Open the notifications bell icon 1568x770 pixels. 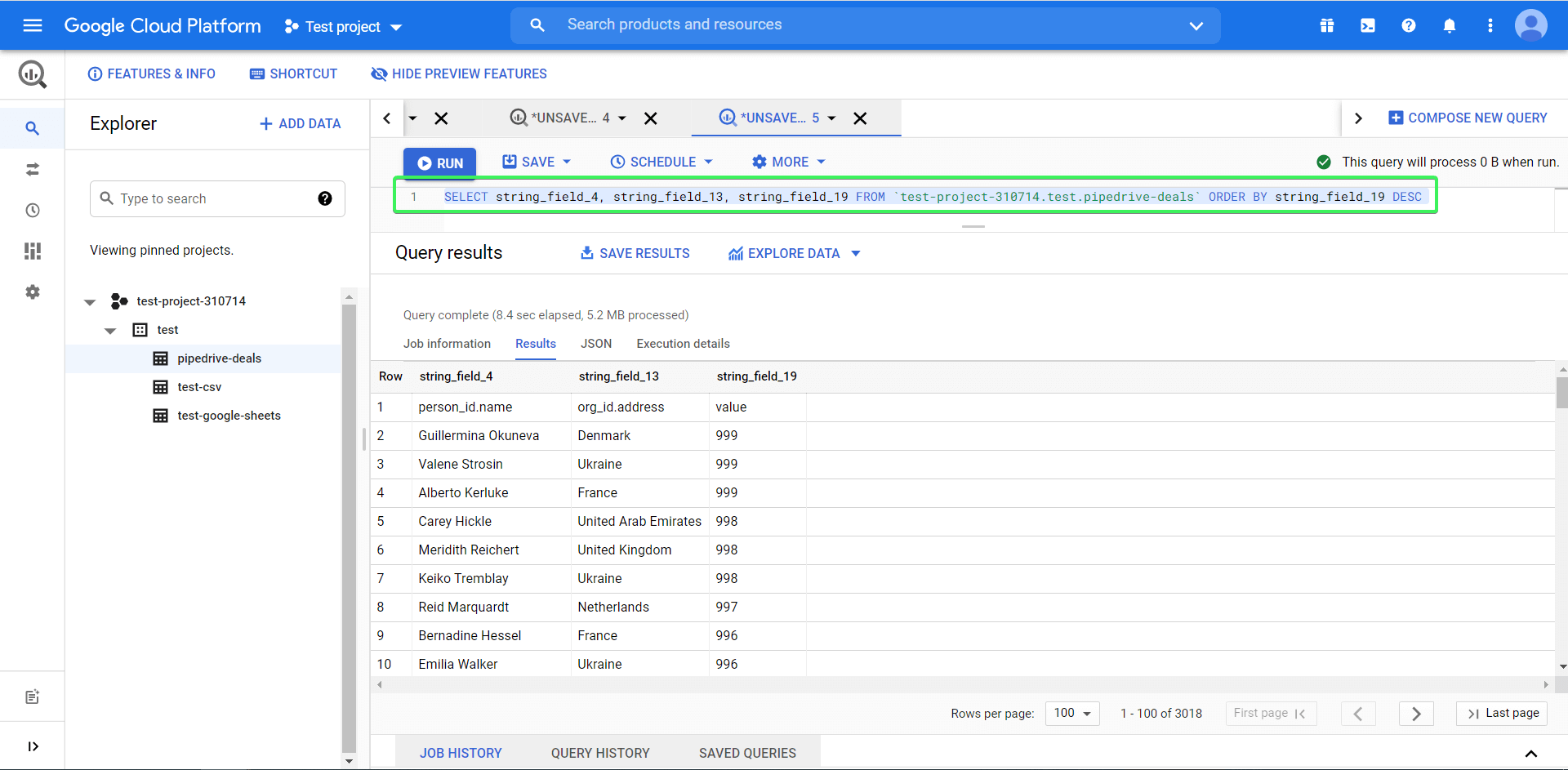(1450, 25)
